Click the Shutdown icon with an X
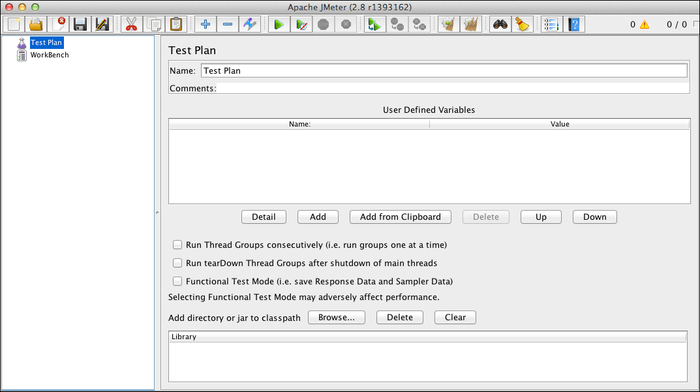Screen dimensions: 700x392 click(346, 25)
